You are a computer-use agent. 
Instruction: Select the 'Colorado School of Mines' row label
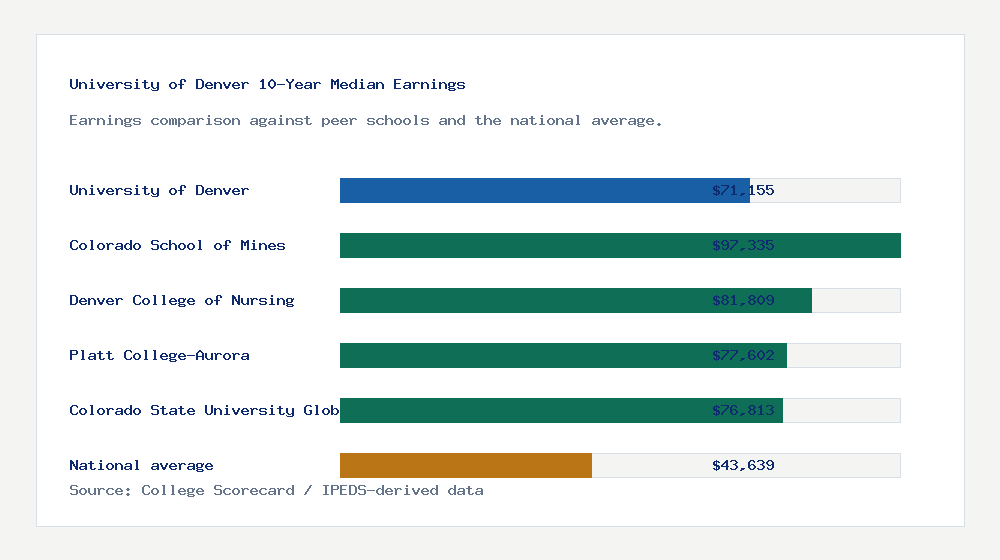click(x=177, y=245)
